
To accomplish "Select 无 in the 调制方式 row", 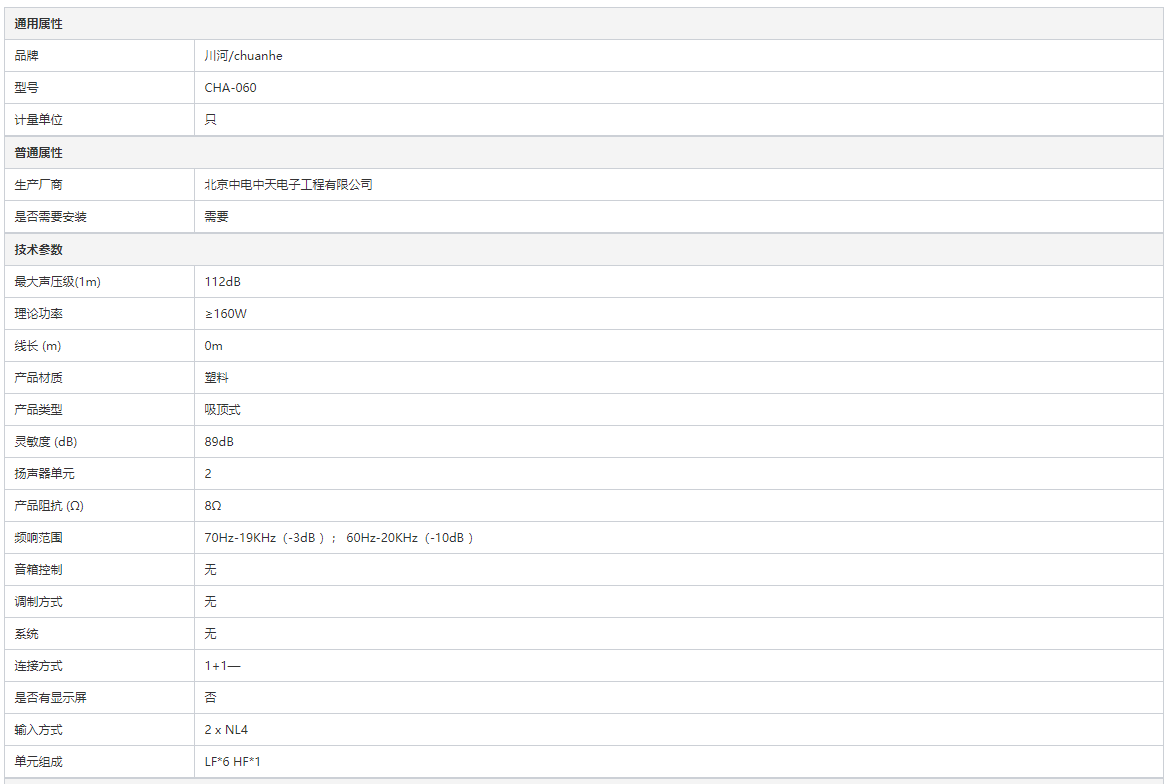I will pos(210,602).
